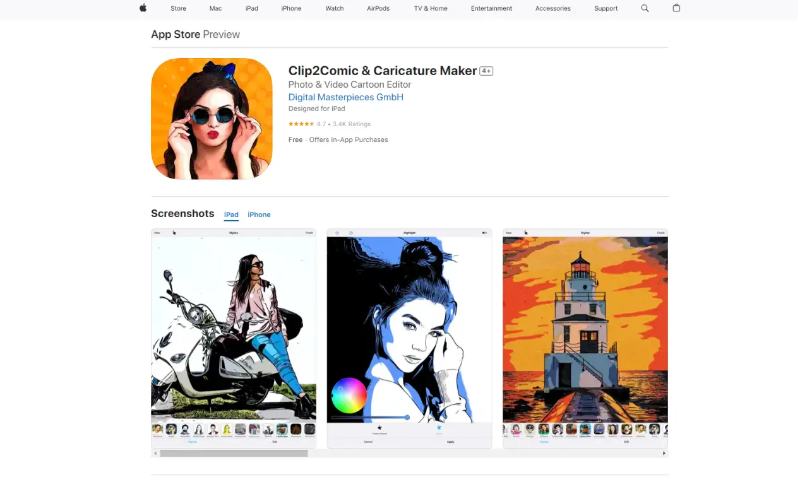Screen dimensions: 798x498
Task: Open the Store menu
Action: pyautogui.click(x=178, y=9)
